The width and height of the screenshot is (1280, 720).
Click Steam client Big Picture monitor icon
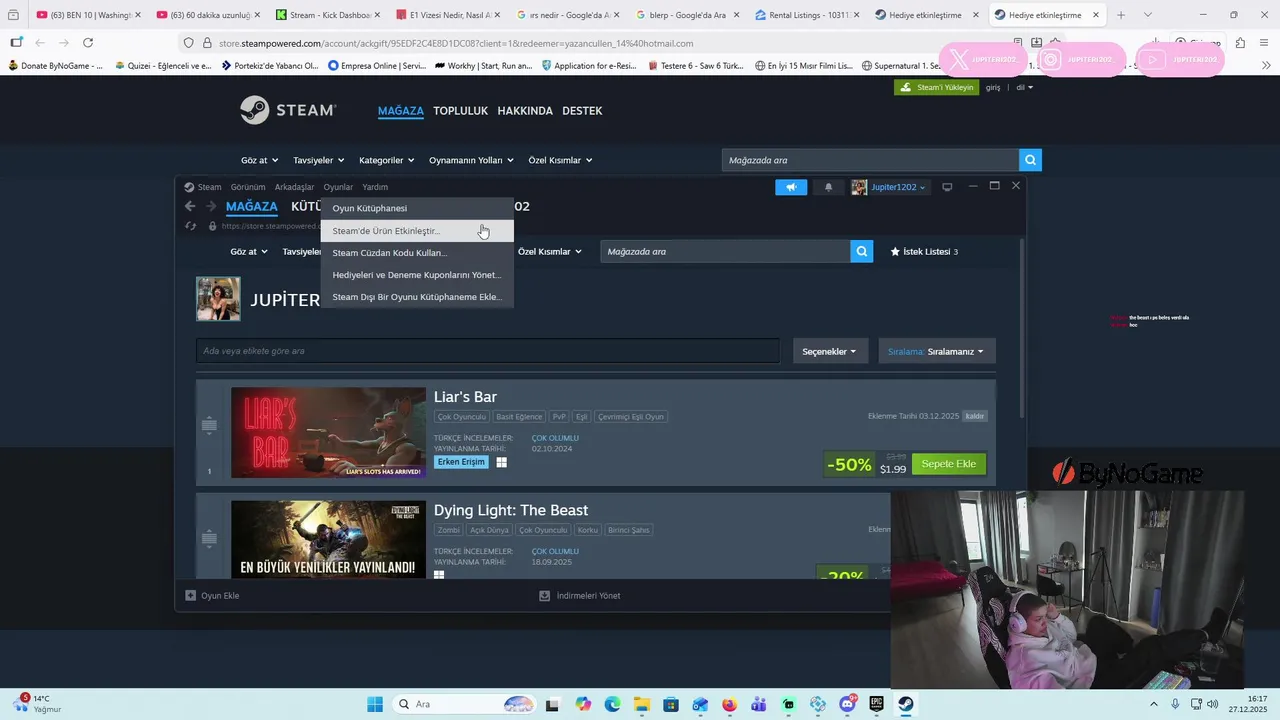[947, 187]
